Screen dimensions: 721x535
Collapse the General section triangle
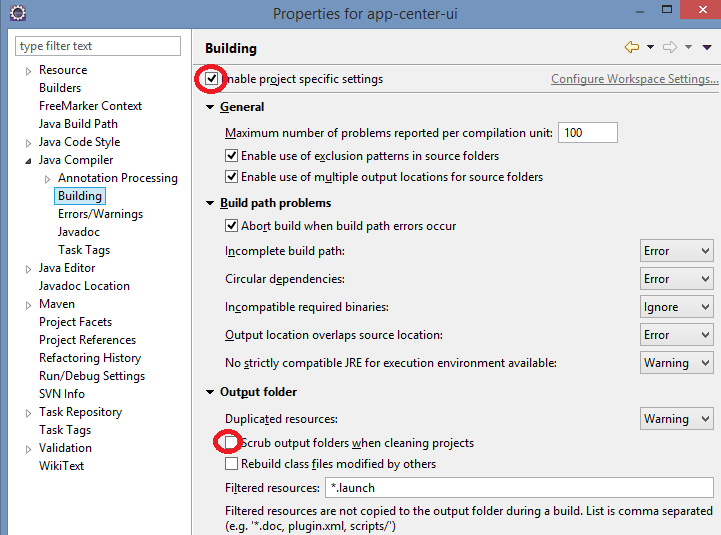(x=211, y=107)
